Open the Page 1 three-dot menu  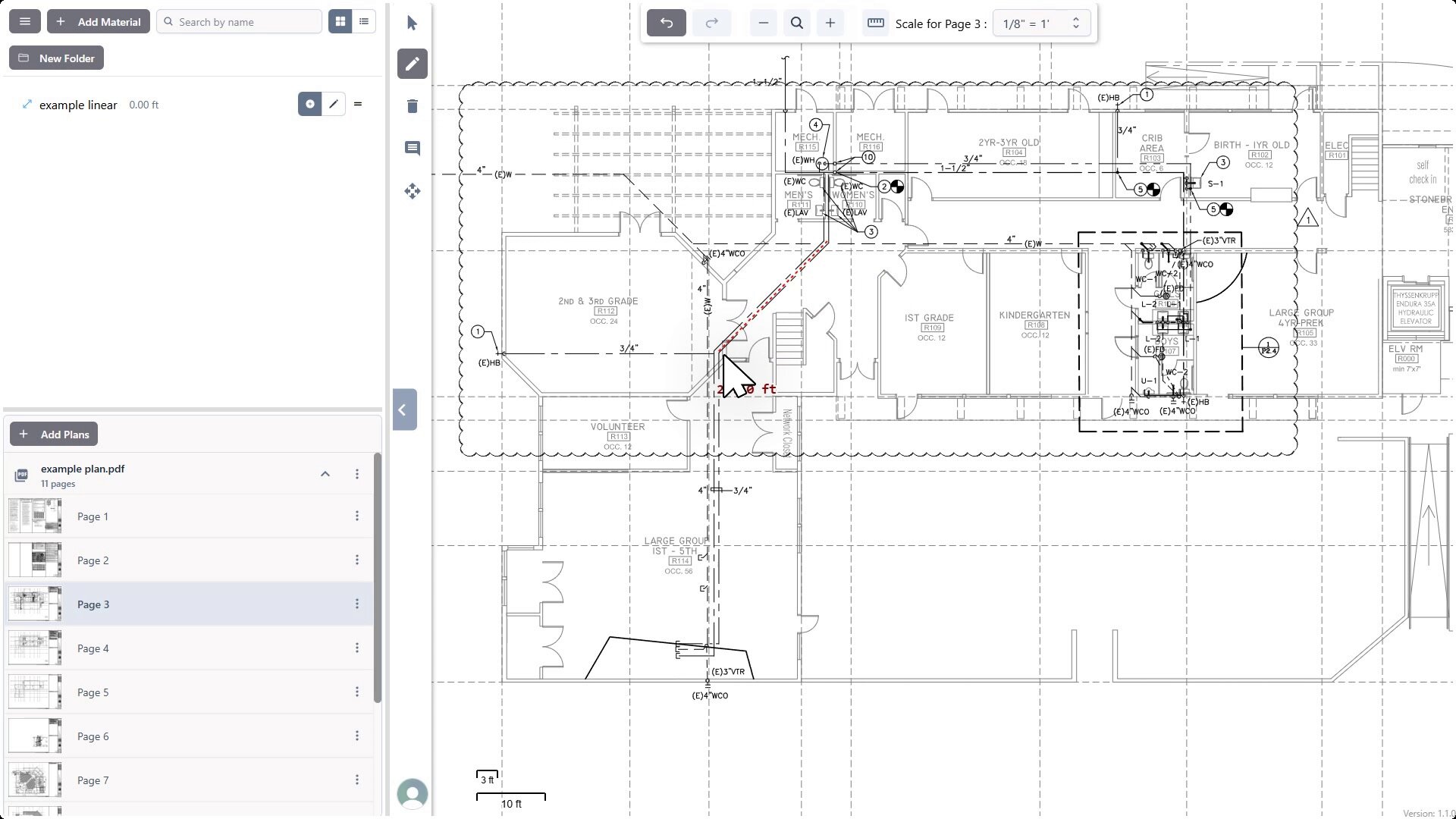(x=357, y=516)
